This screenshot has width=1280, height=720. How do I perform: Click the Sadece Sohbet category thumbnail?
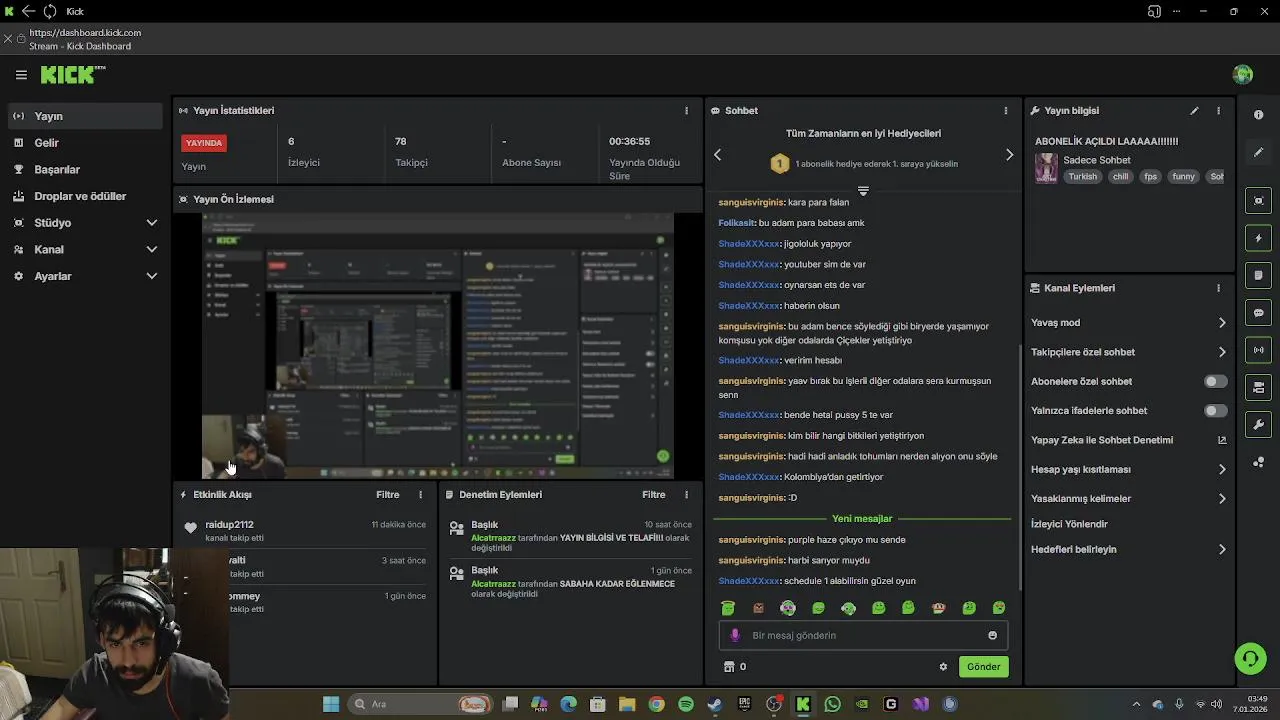coord(1046,168)
